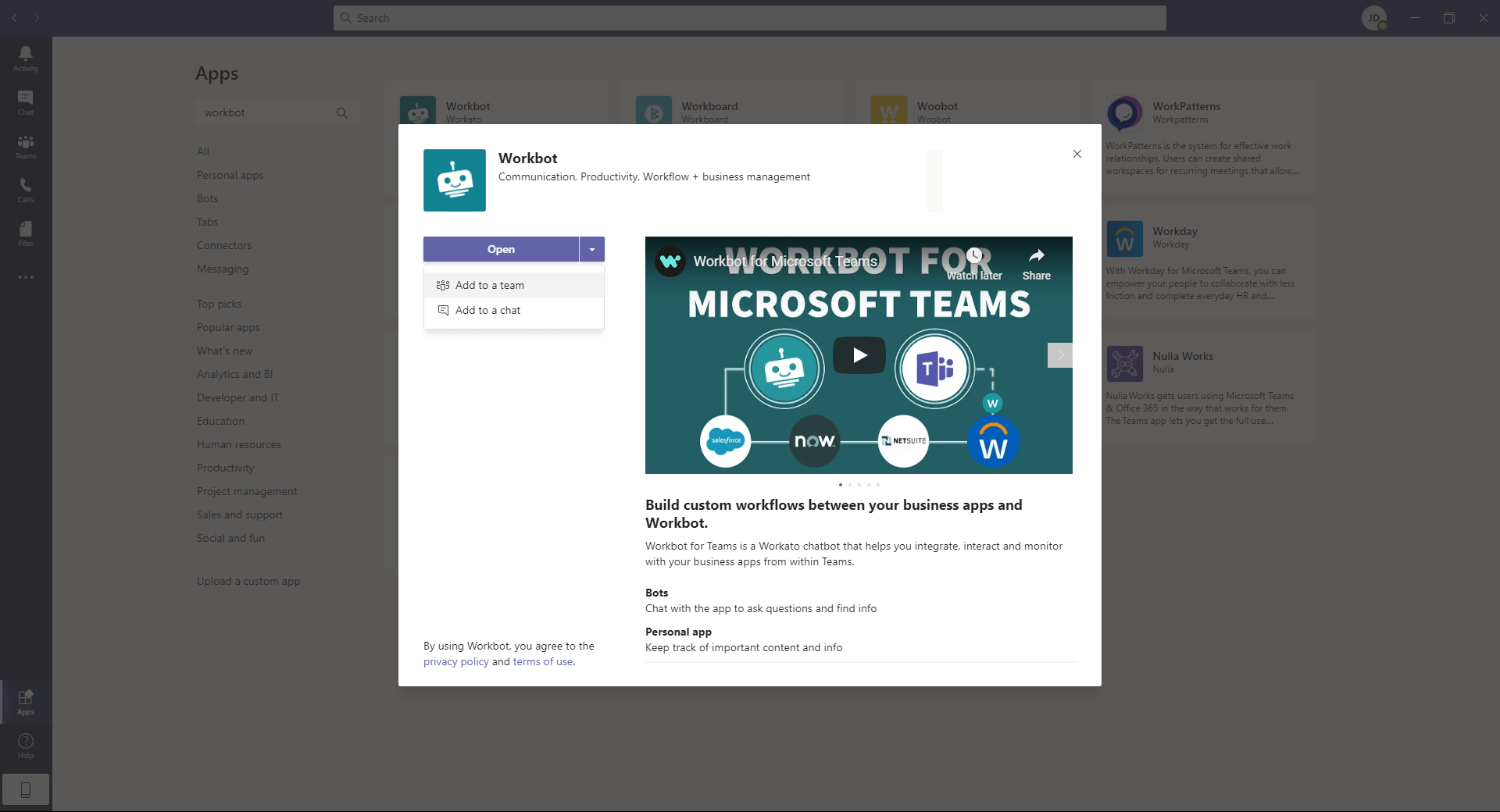
Task: Open the Activity feed bell icon
Action: (26, 58)
